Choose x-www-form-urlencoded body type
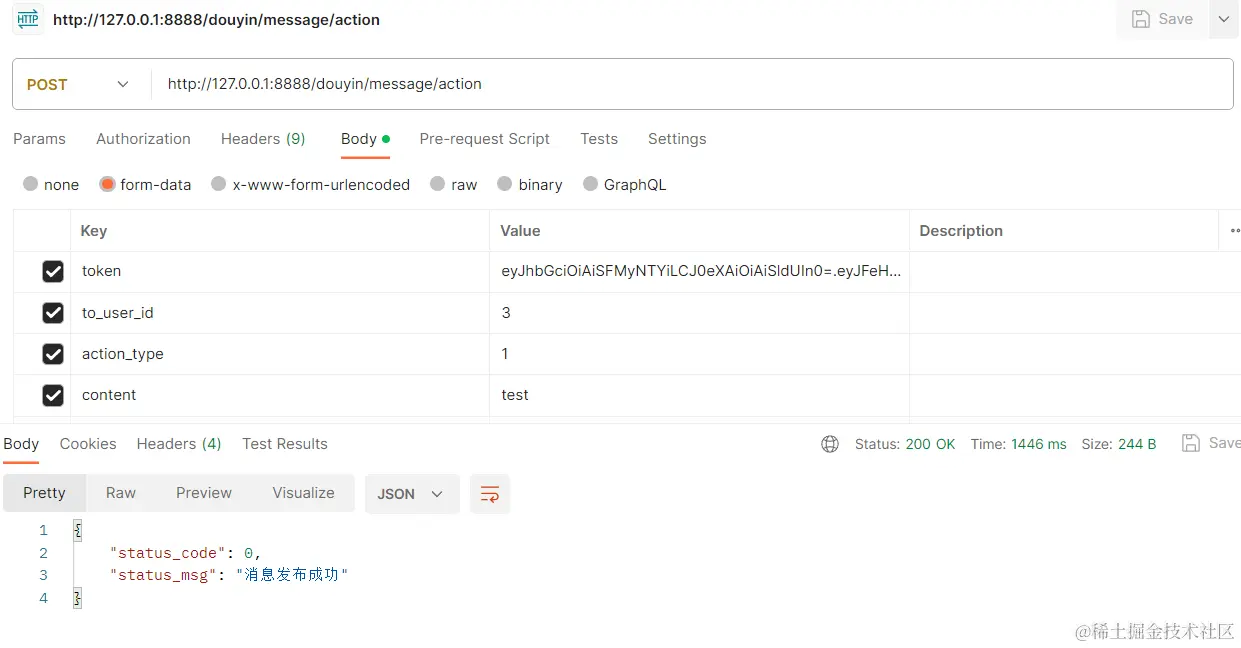 (310, 184)
